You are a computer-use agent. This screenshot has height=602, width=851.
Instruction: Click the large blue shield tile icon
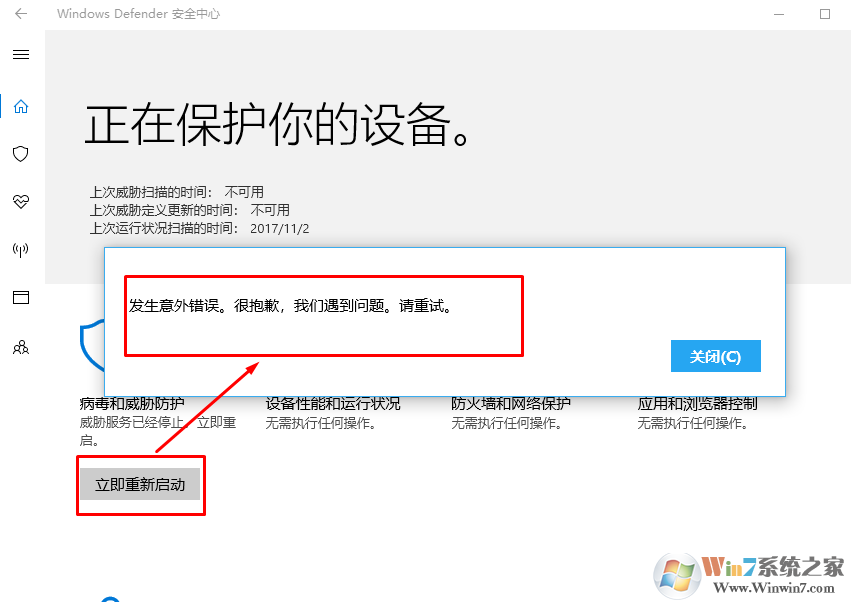coord(92,345)
